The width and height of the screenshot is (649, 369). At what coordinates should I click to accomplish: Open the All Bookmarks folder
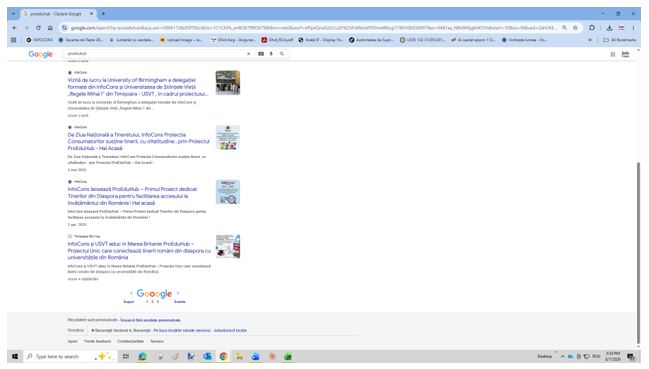click(620, 40)
